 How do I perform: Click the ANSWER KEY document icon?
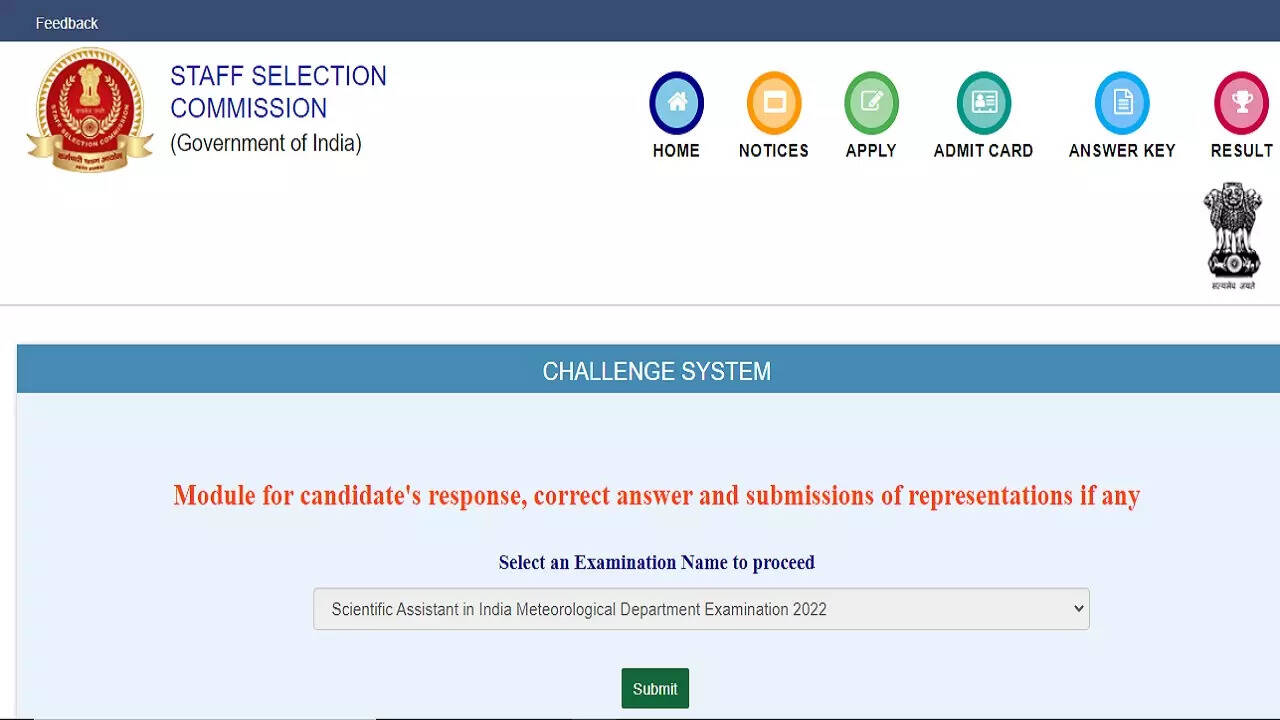pyautogui.click(x=1122, y=102)
